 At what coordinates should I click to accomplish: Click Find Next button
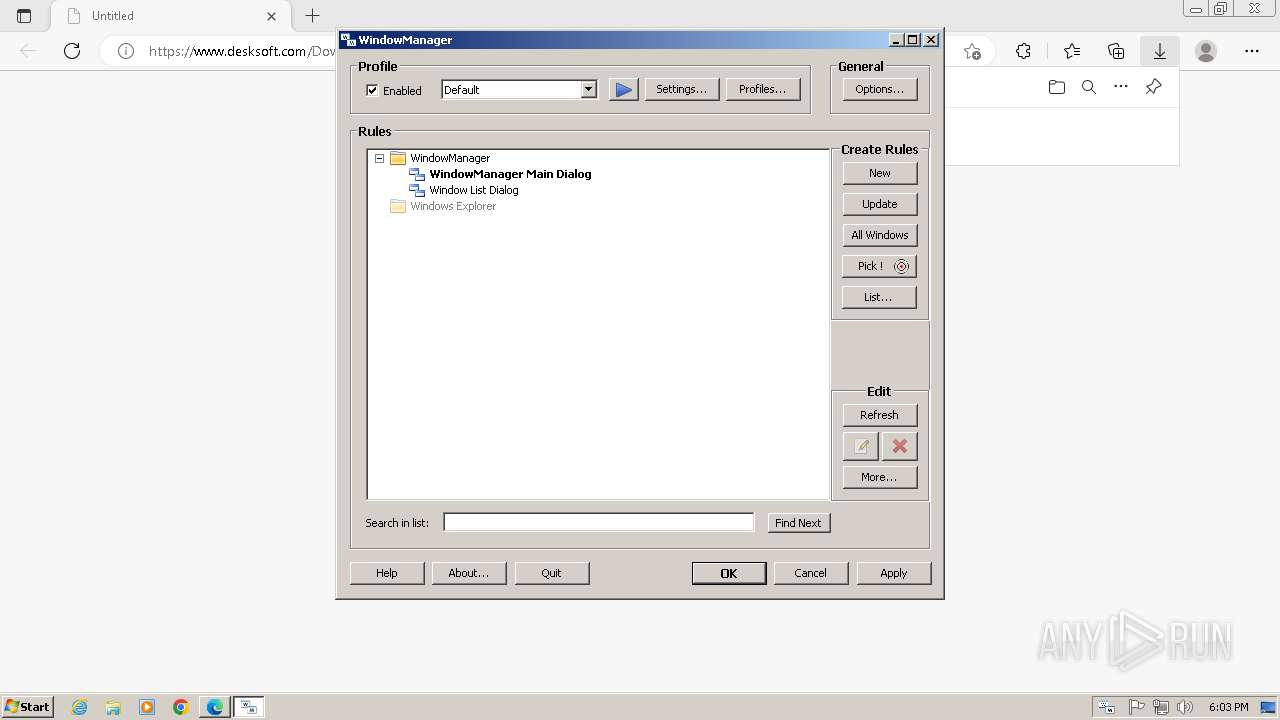click(798, 523)
